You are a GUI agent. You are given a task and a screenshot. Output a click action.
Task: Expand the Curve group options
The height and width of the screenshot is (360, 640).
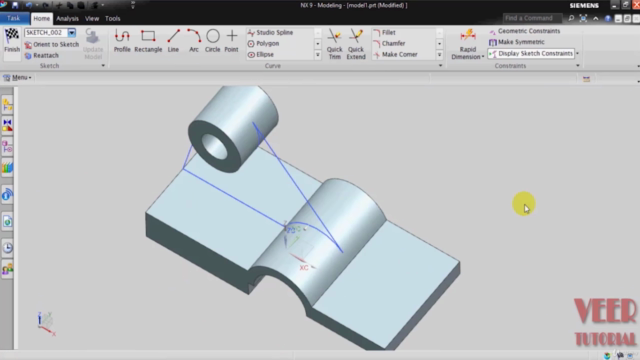click(440, 66)
